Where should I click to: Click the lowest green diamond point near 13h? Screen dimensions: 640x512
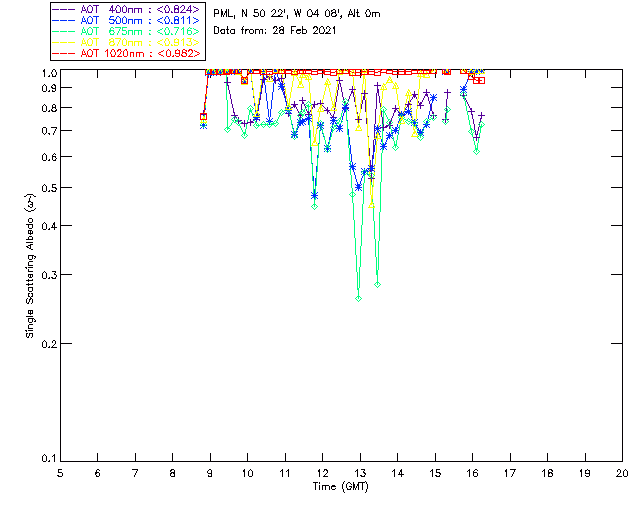coord(358,299)
